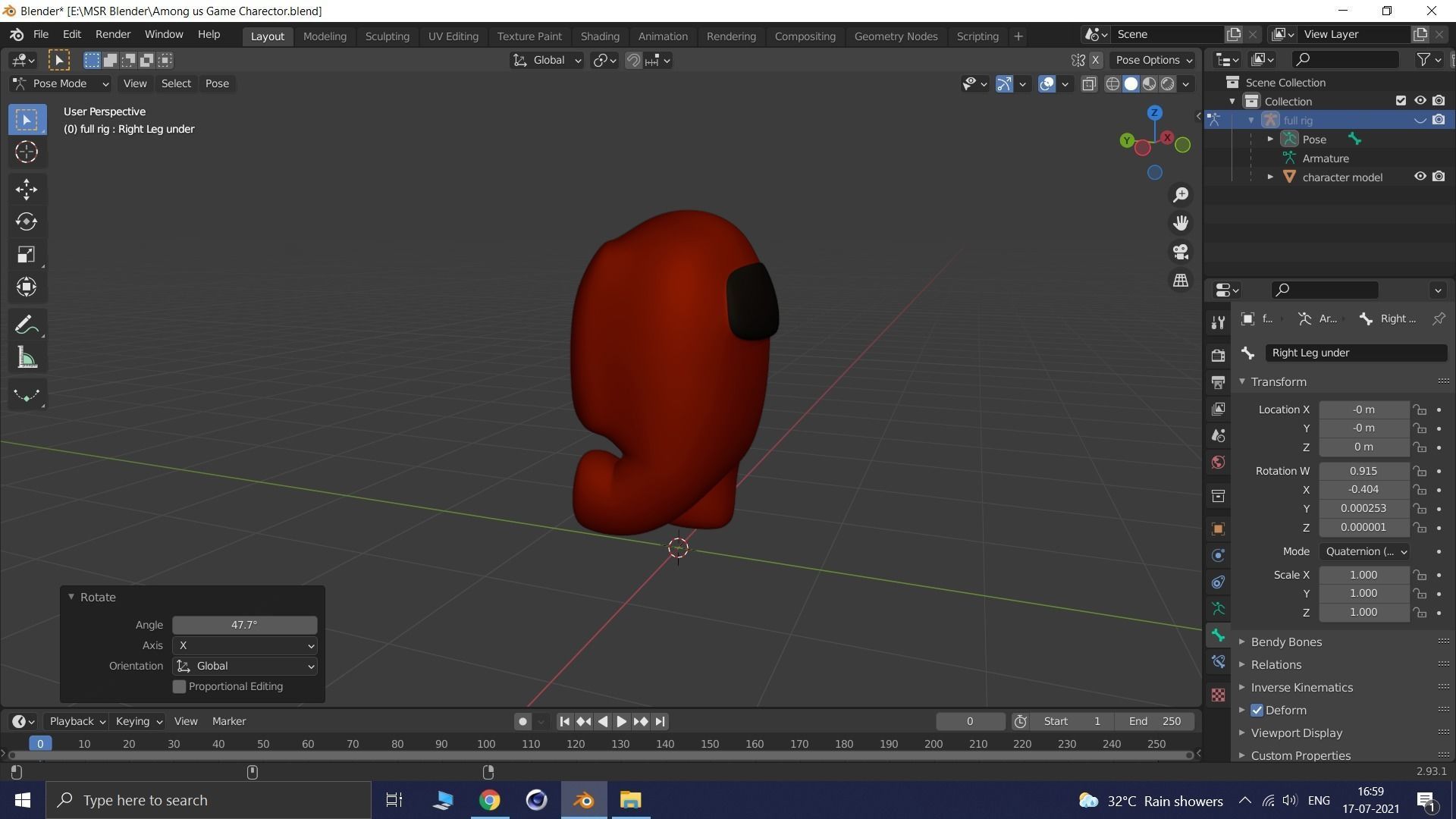Open the Physics properties tab

tap(1218, 555)
